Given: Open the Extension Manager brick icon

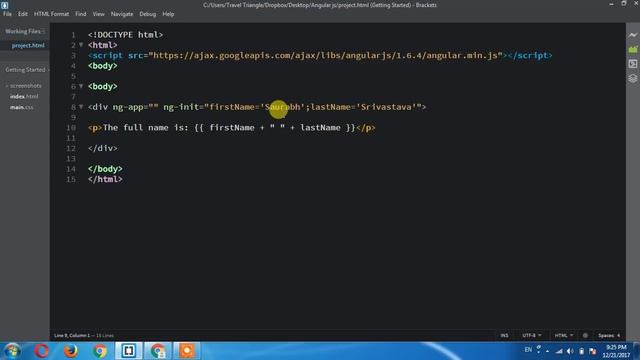Looking at the screenshot, I should (633, 49).
